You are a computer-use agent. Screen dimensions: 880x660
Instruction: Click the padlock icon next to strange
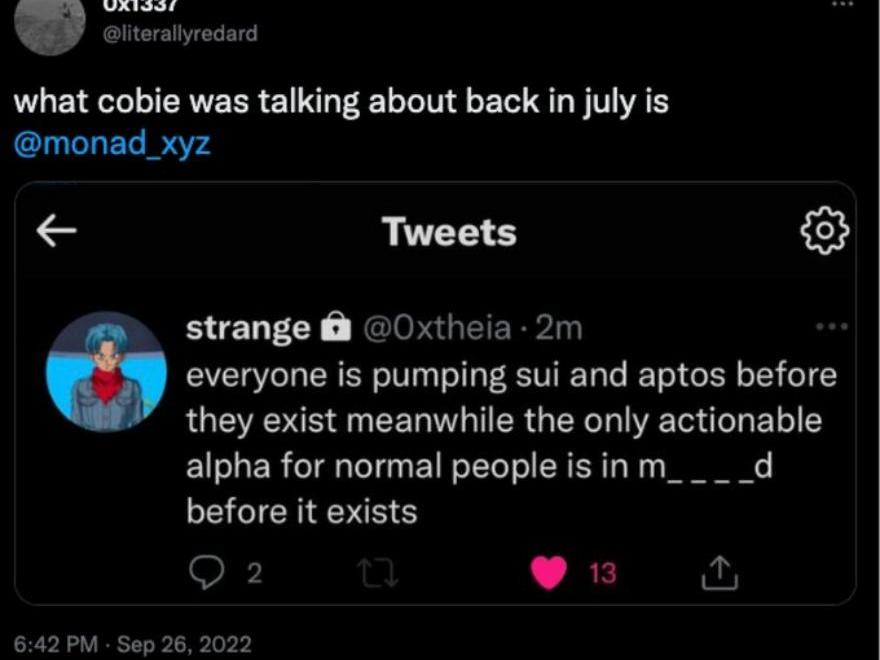point(336,327)
